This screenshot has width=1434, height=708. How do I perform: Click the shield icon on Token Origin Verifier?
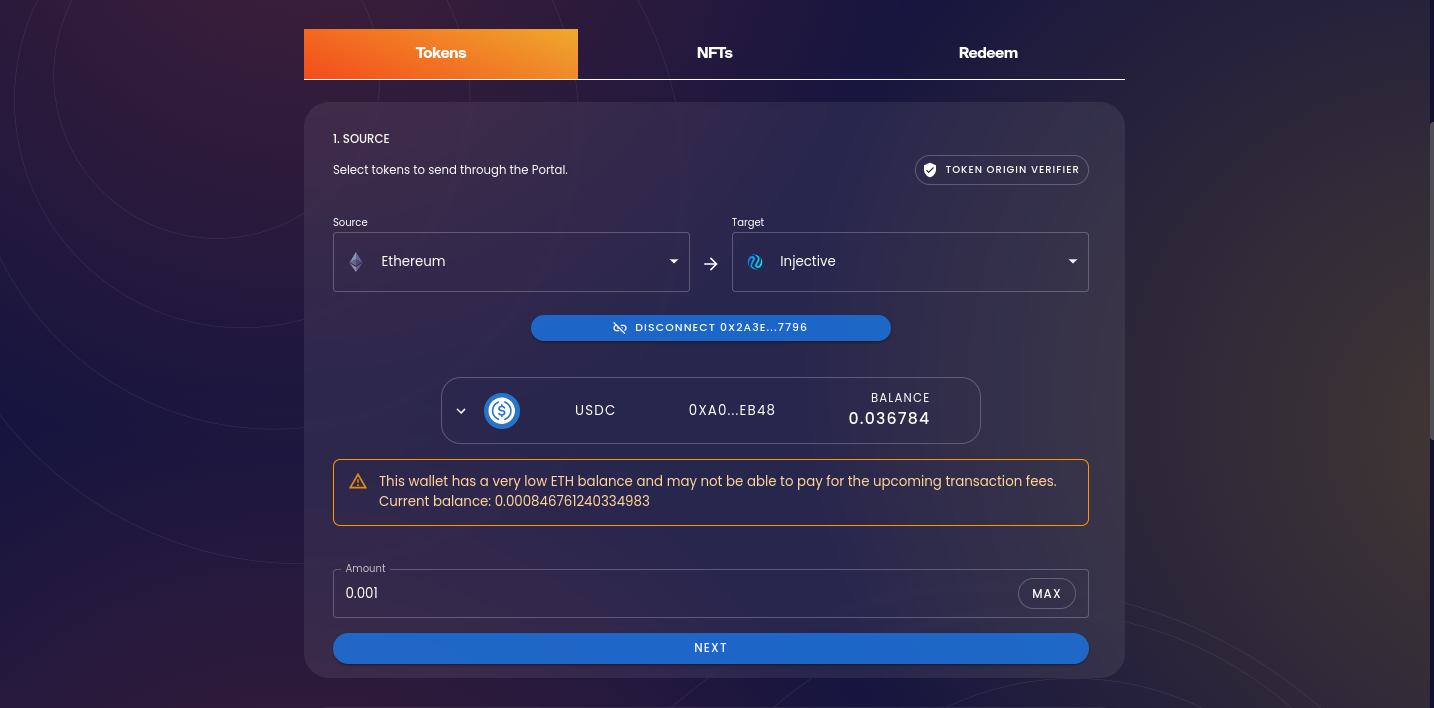(x=930, y=170)
